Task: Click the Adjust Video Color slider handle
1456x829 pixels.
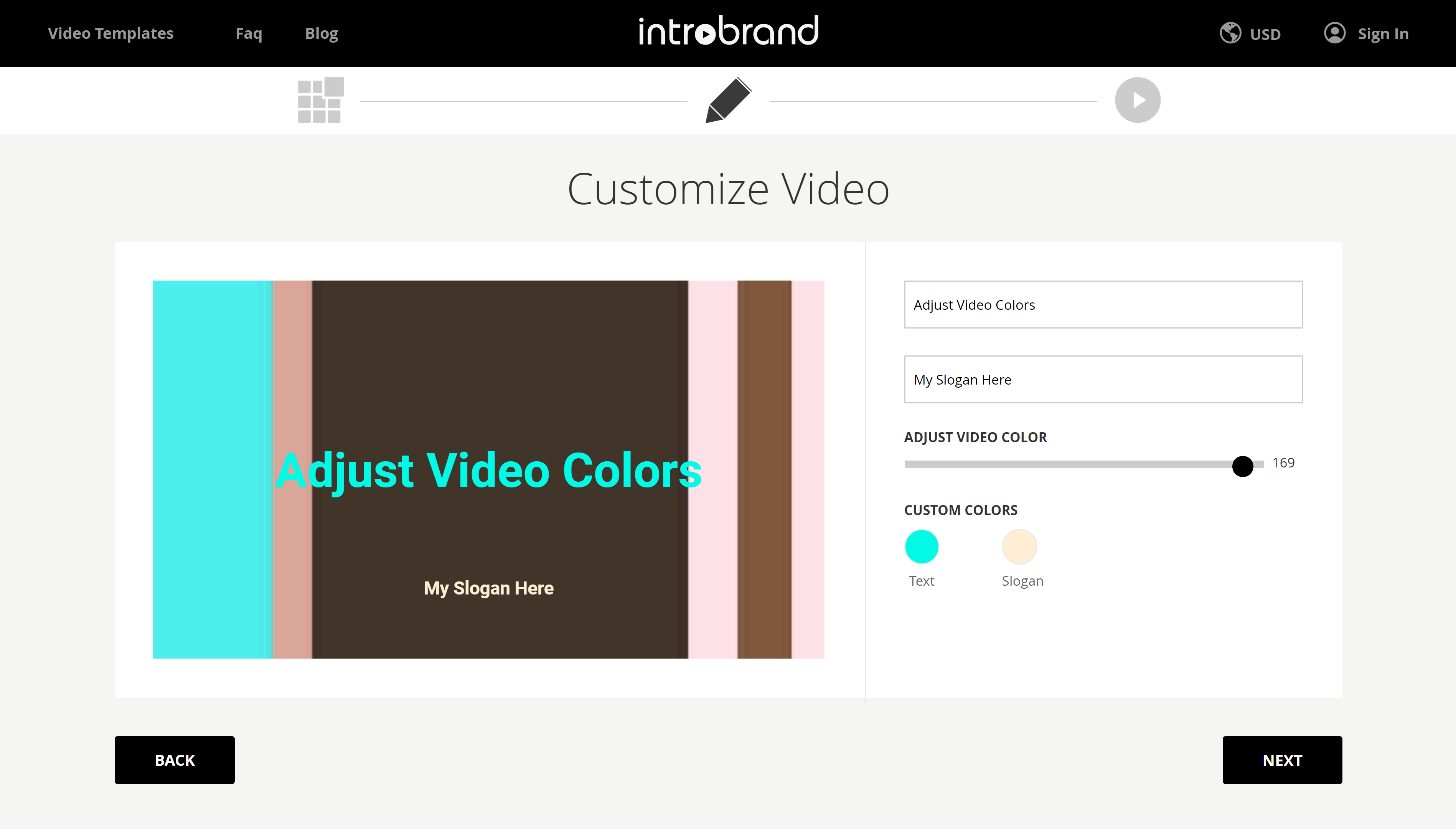Action: coord(1242,466)
